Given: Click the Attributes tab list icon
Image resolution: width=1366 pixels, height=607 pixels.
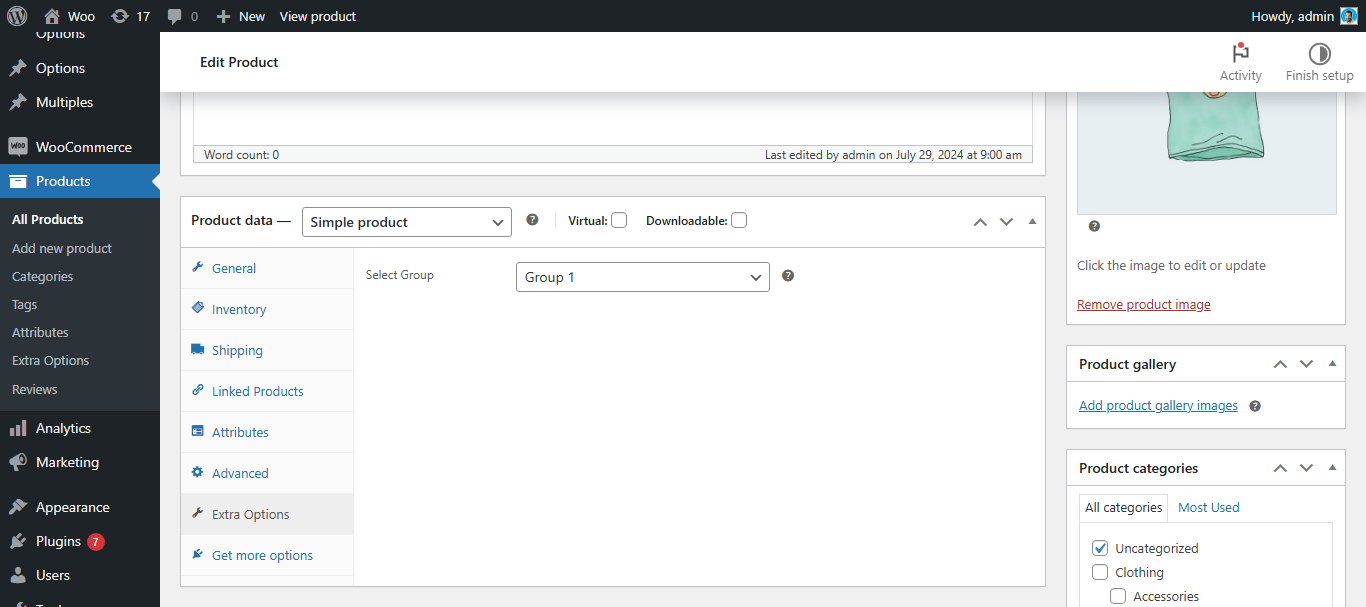Looking at the screenshot, I should point(198,432).
